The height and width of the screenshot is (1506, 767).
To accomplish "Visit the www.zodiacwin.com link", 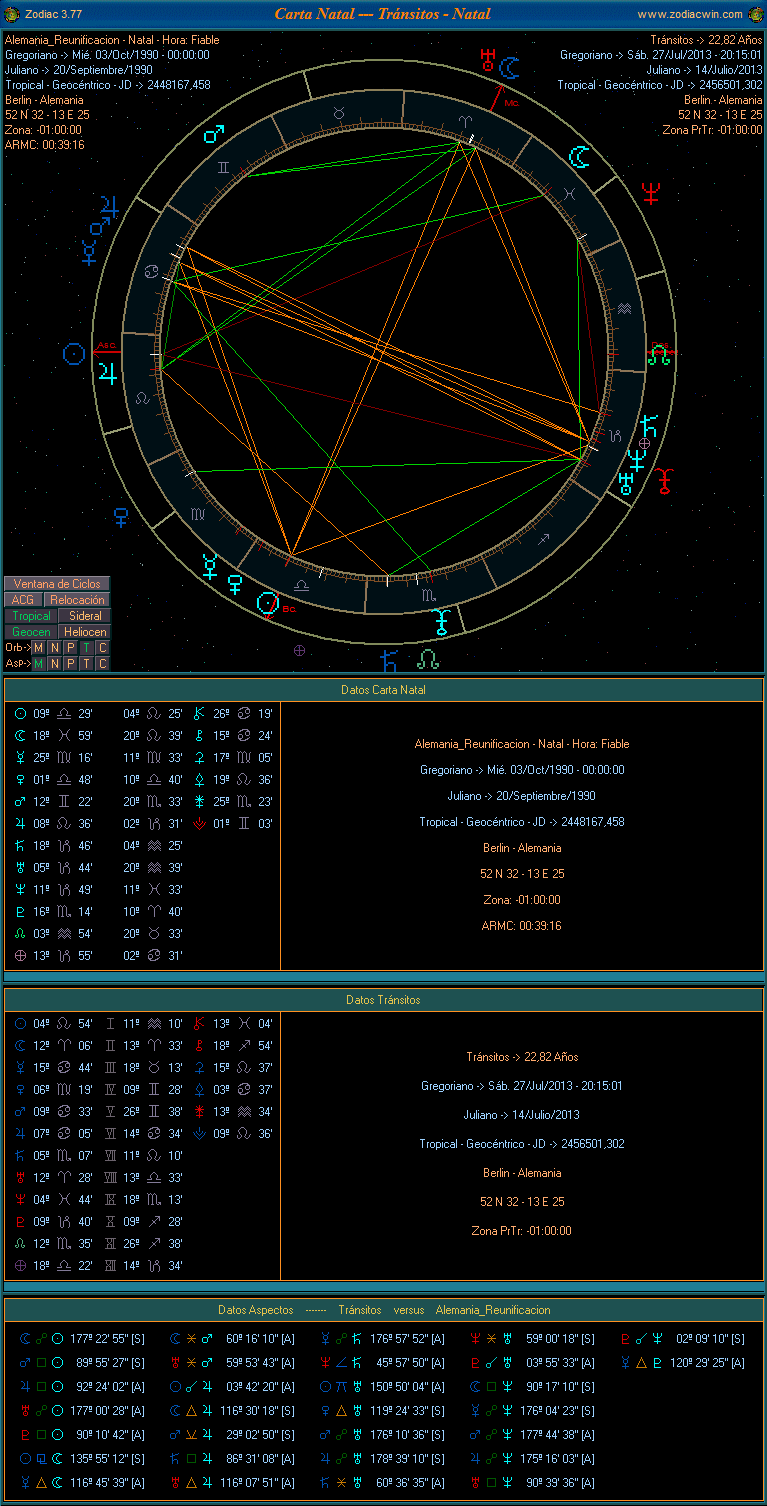I will pyautogui.click(x=690, y=14).
